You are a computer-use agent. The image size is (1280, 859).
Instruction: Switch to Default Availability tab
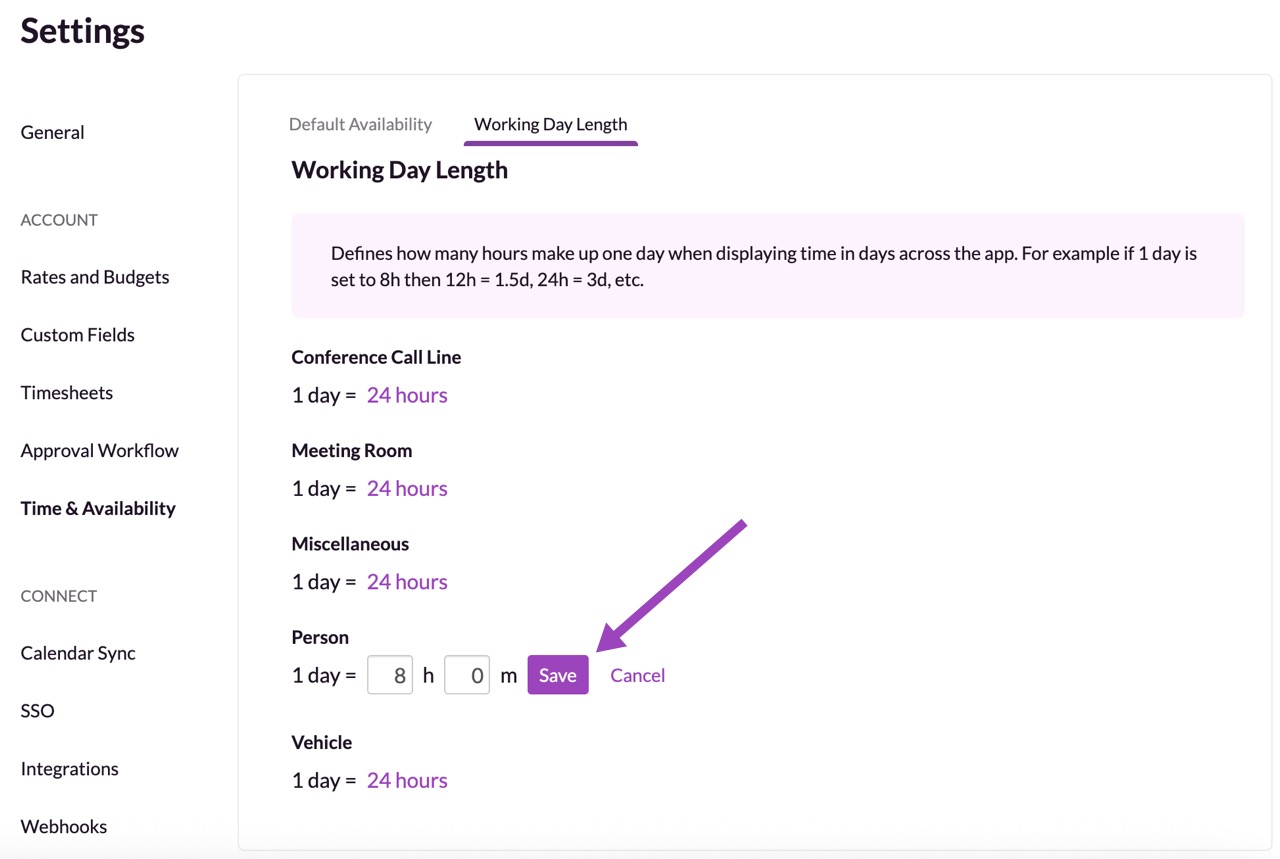point(360,124)
